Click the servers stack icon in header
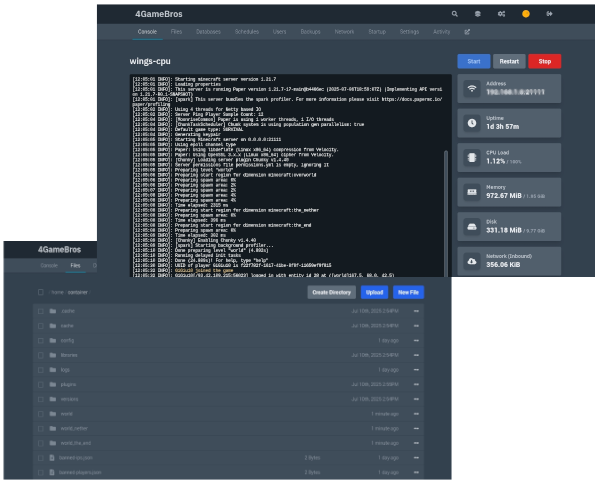Image resolution: width=600 pixels, height=480 pixels. pyautogui.click(x=478, y=14)
